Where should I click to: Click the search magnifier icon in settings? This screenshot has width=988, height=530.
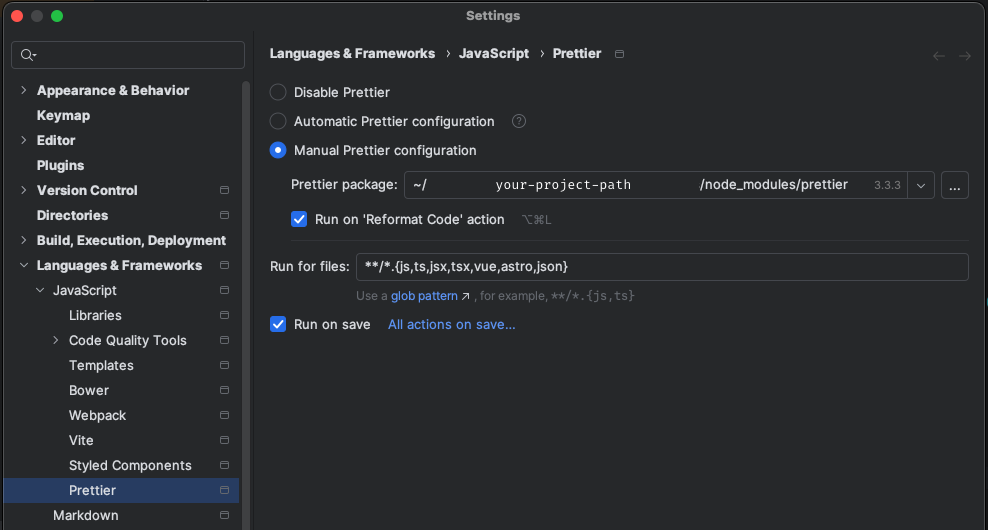[27, 55]
